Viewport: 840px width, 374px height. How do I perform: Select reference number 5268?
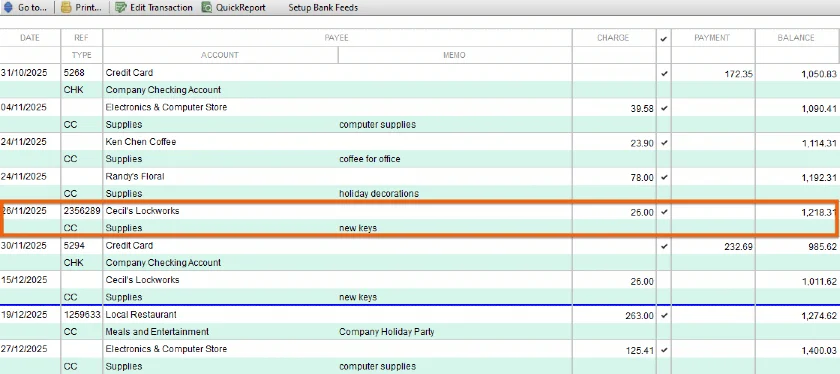click(74, 73)
